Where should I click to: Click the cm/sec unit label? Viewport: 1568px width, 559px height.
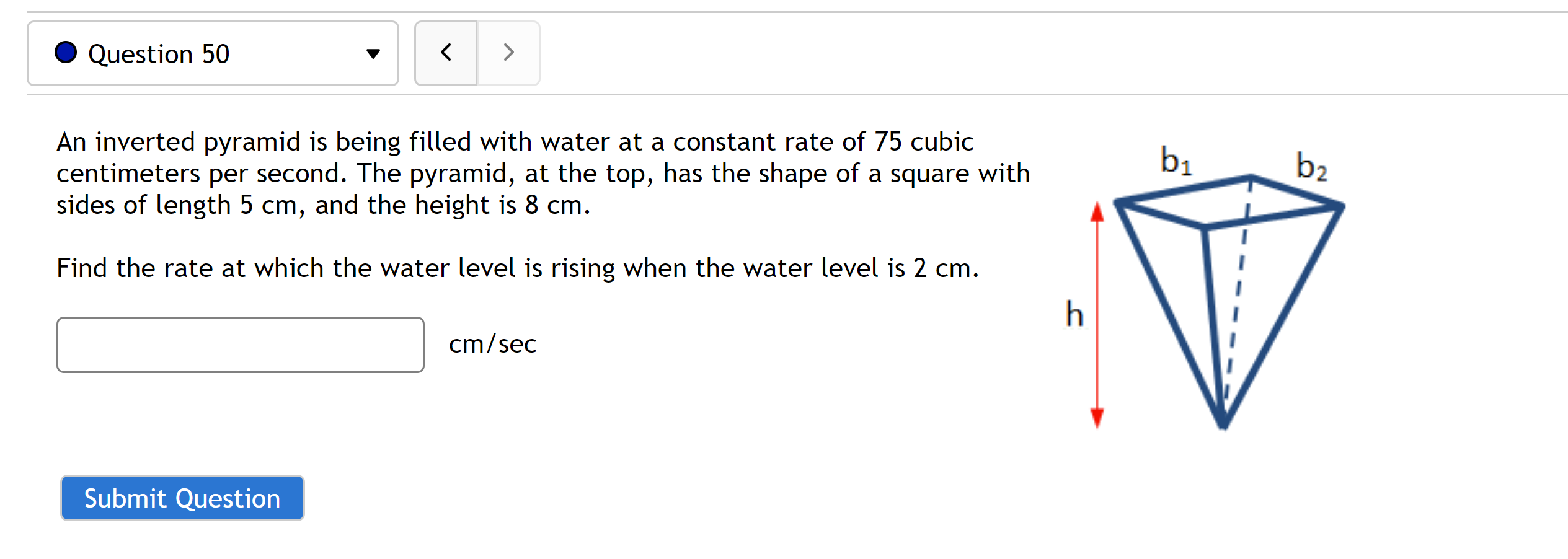492,345
